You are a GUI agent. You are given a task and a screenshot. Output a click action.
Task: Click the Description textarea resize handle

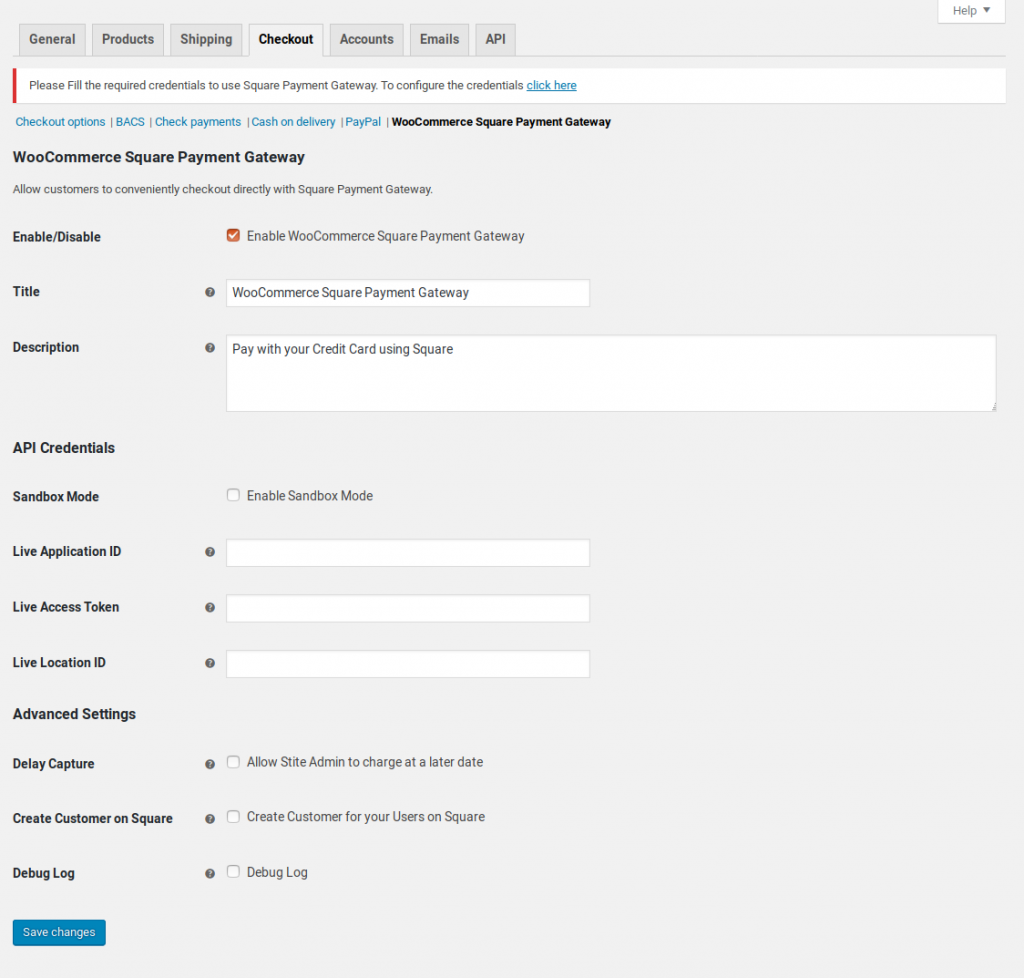coord(993,407)
